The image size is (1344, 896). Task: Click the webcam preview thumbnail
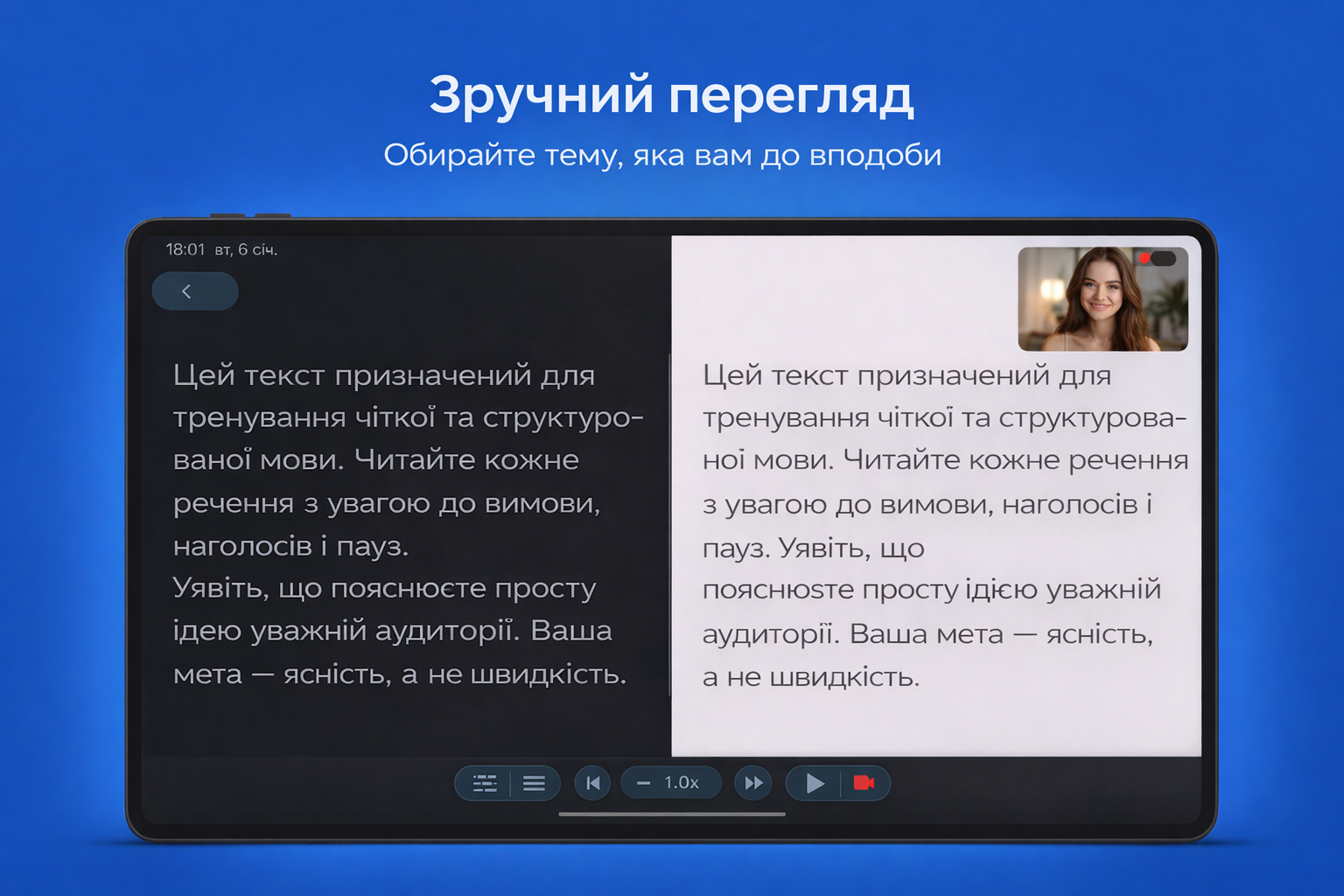click(1102, 298)
